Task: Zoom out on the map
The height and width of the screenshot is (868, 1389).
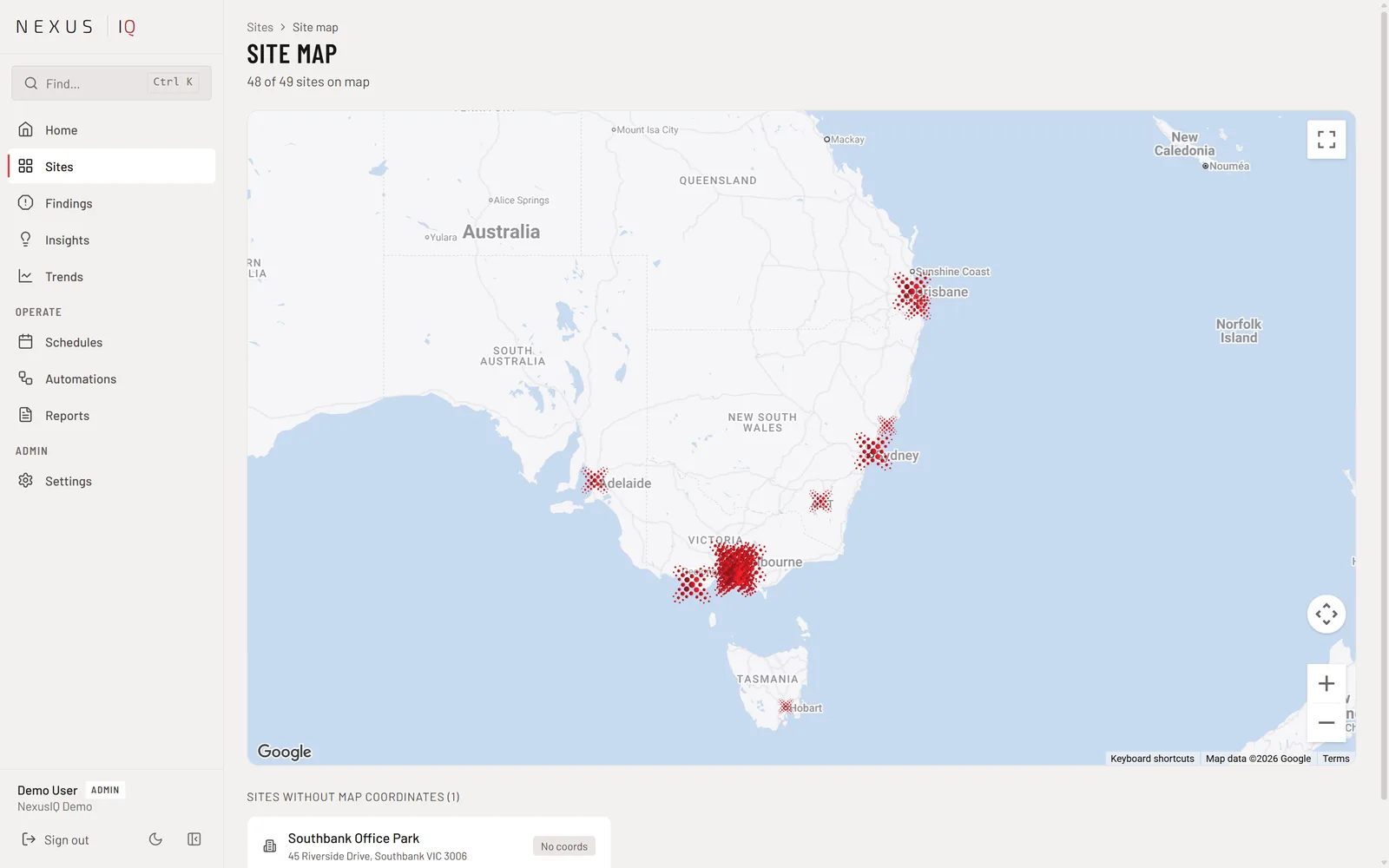Action: tap(1326, 722)
